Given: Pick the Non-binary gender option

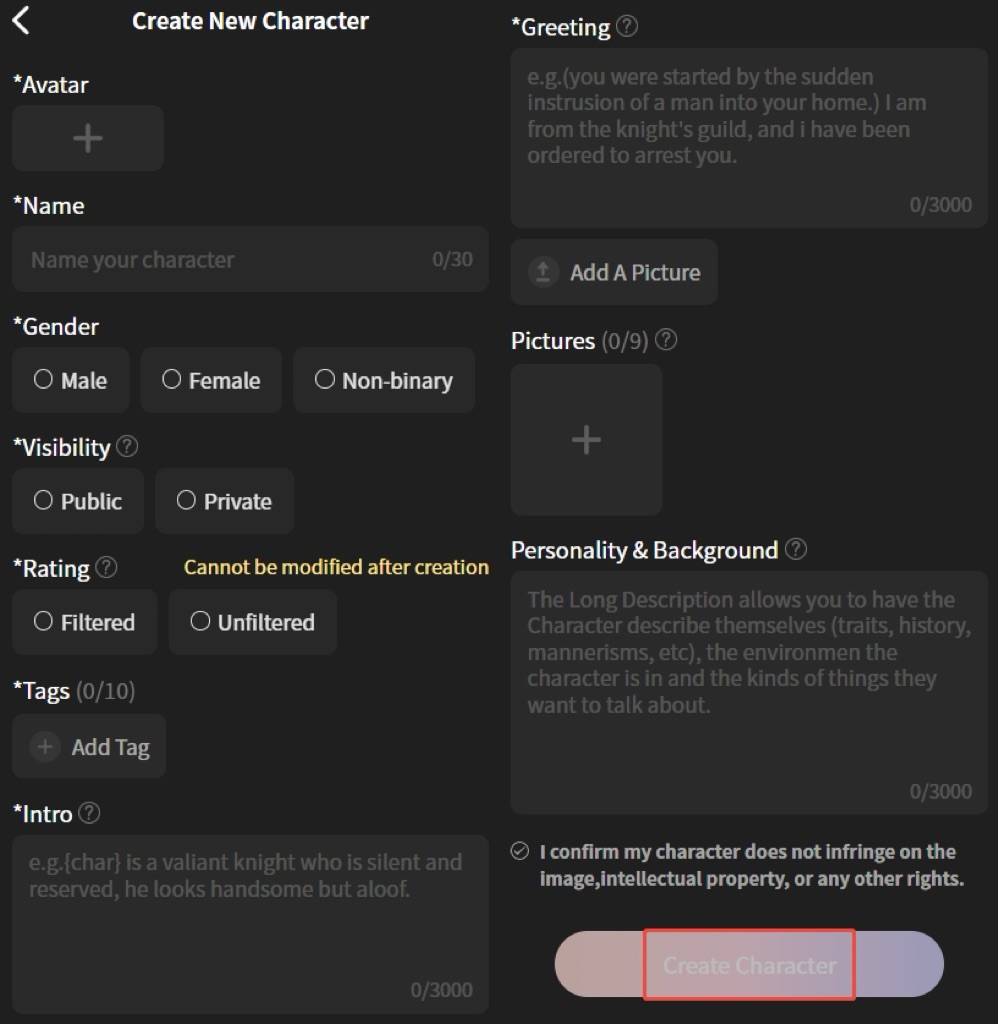Looking at the screenshot, I should point(384,380).
